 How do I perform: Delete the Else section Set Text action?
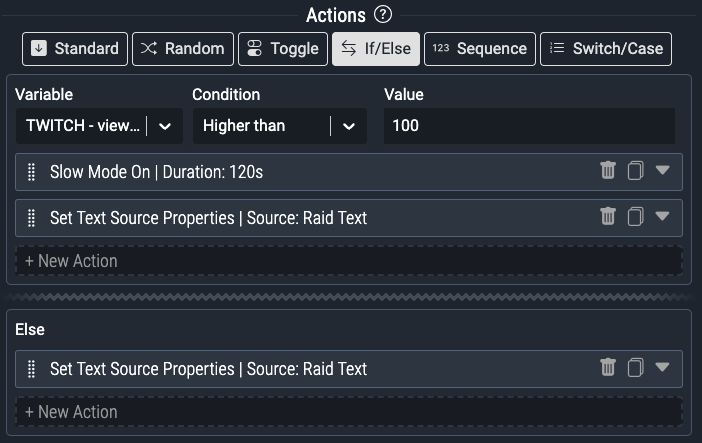click(x=608, y=368)
